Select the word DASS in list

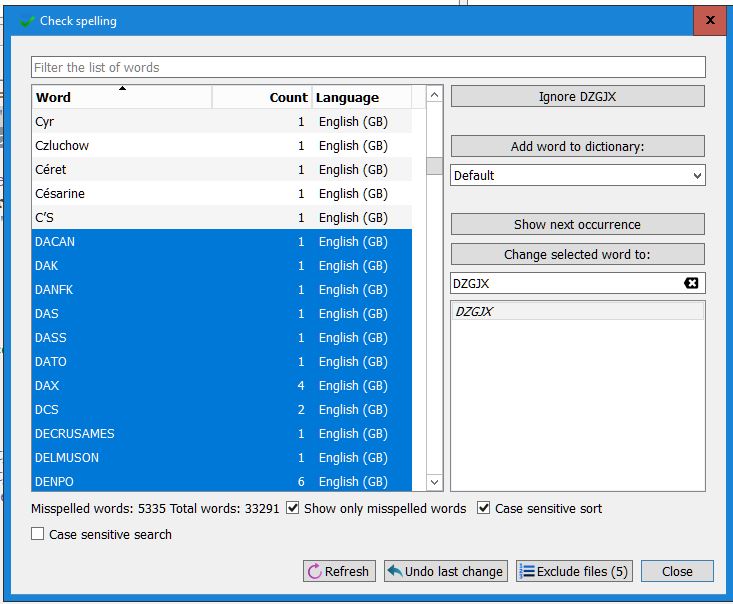pyautogui.click(x=222, y=338)
